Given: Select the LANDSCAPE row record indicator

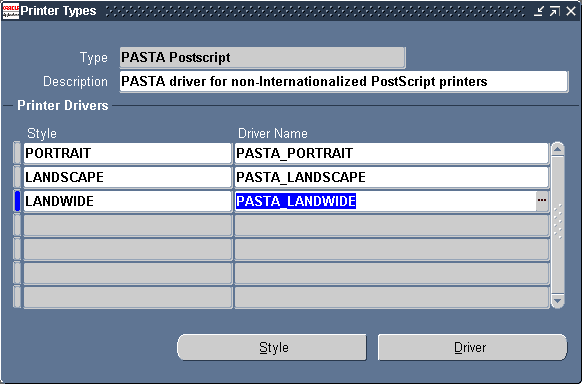Looking at the screenshot, I should tap(17, 177).
